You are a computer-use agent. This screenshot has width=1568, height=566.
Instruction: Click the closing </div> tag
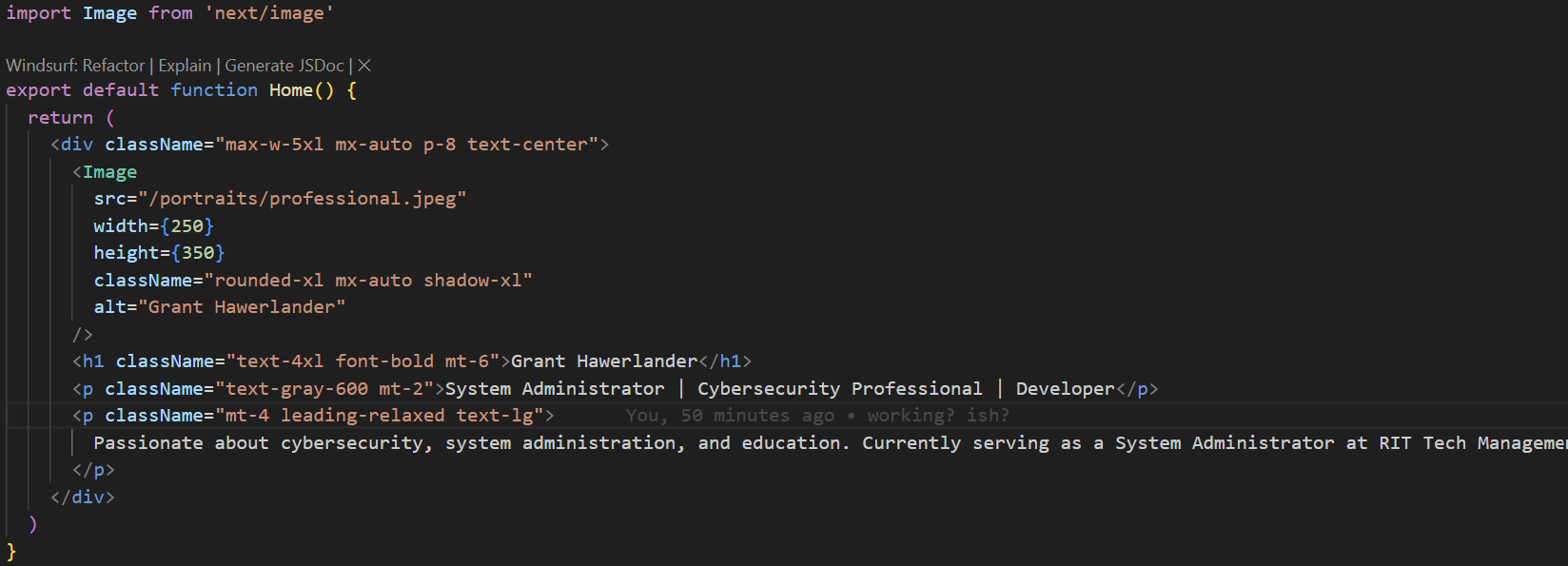[83, 498]
